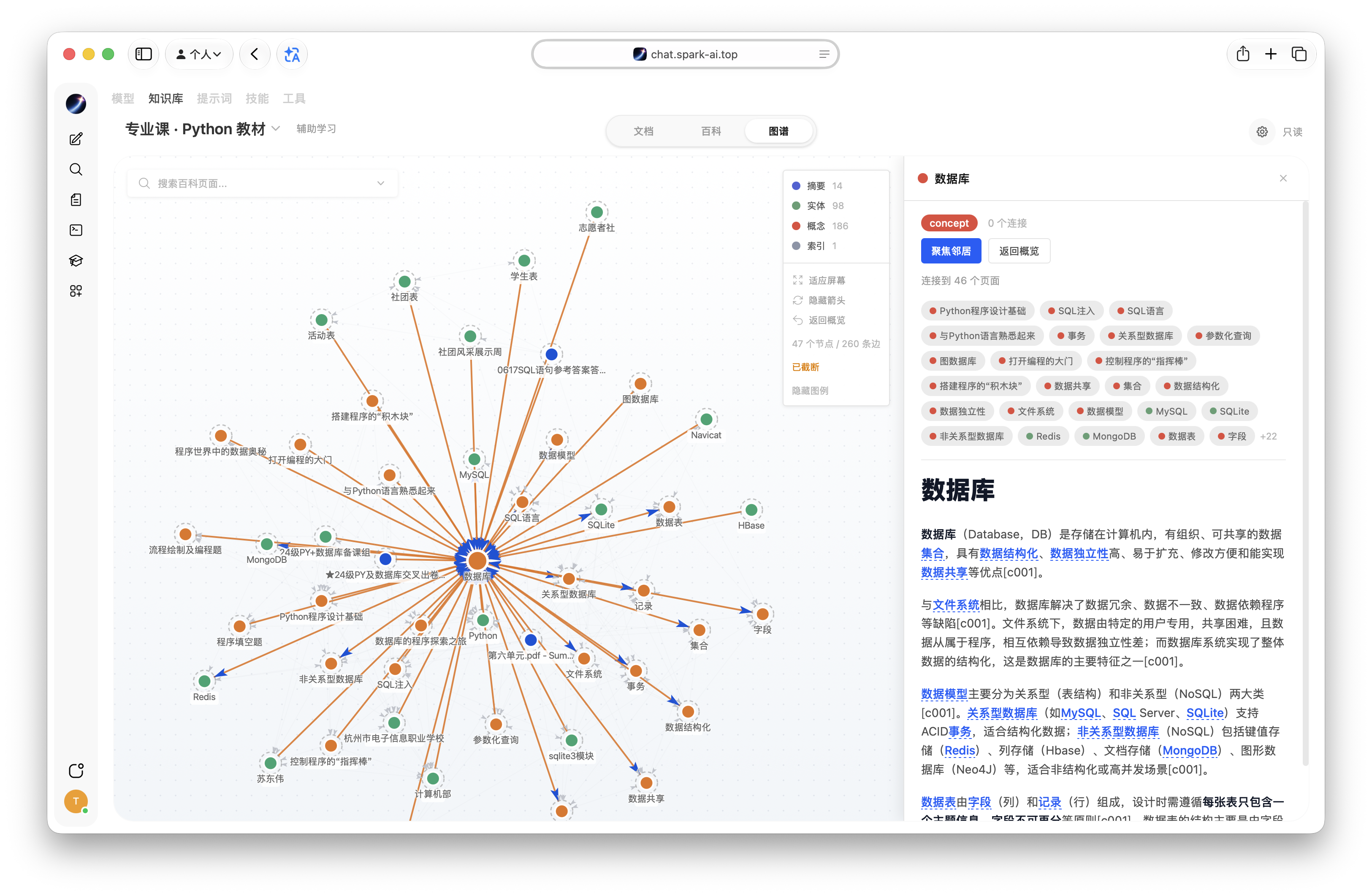This screenshot has width=1372, height=896.
Task: Click the translate page icon
Action: [x=292, y=54]
